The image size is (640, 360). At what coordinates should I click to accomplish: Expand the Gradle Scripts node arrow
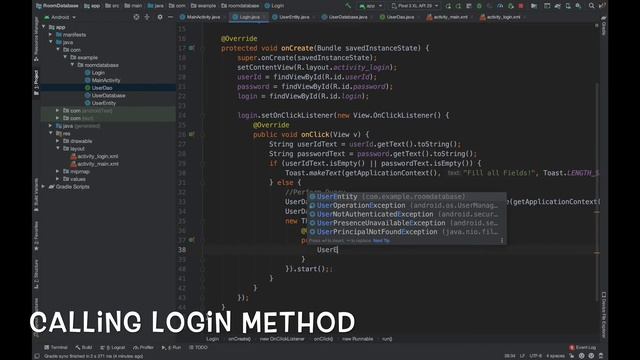[44, 187]
